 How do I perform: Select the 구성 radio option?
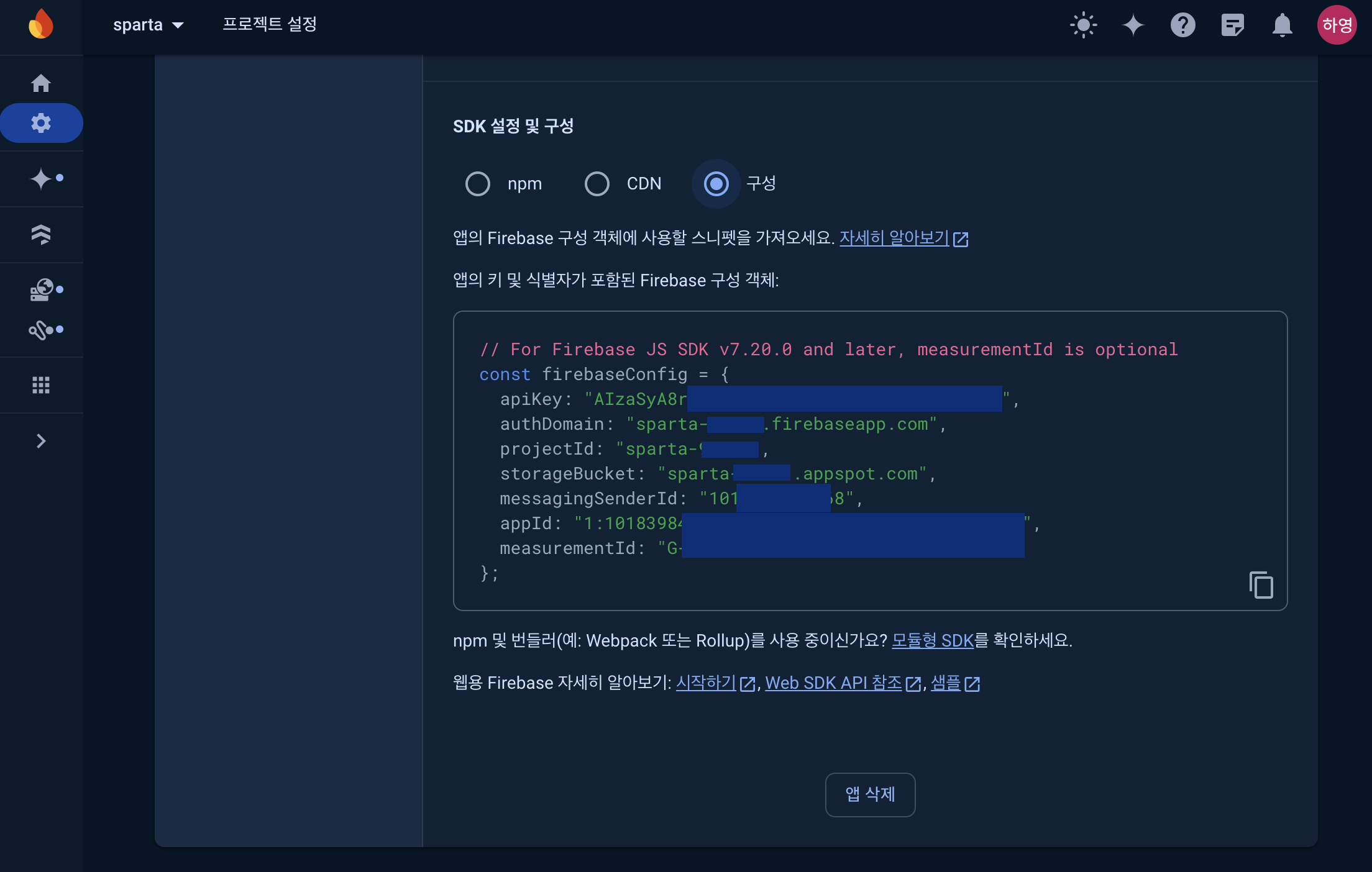[x=716, y=184]
